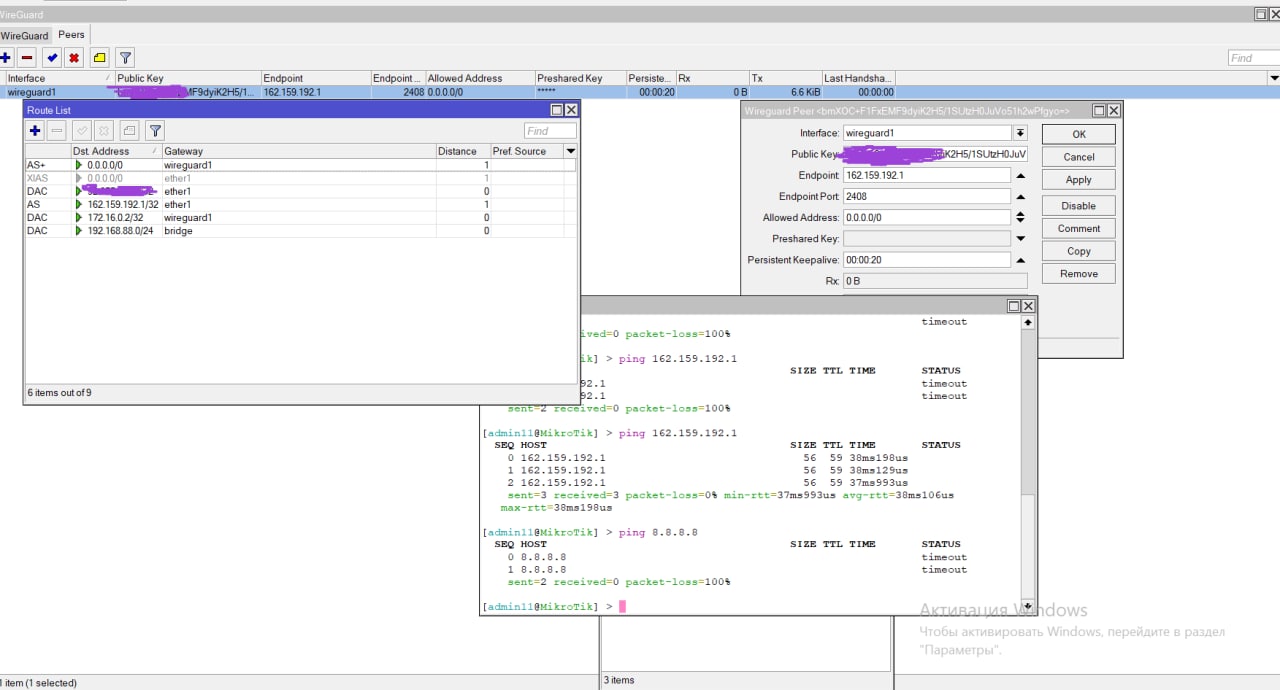Sort Route List by Pref. Source column
Screen dimensions: 1280x690
coord(526,151)
